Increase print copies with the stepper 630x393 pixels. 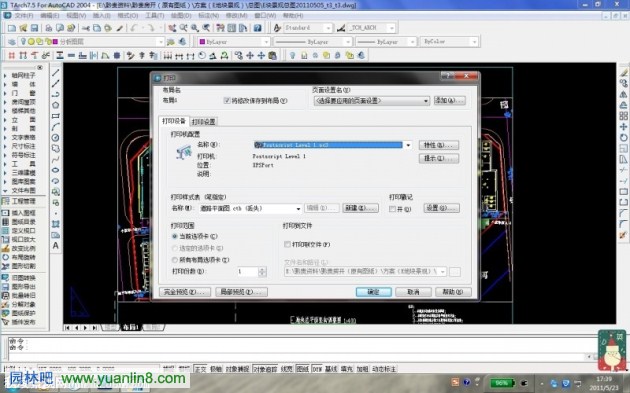coord(262,270)
